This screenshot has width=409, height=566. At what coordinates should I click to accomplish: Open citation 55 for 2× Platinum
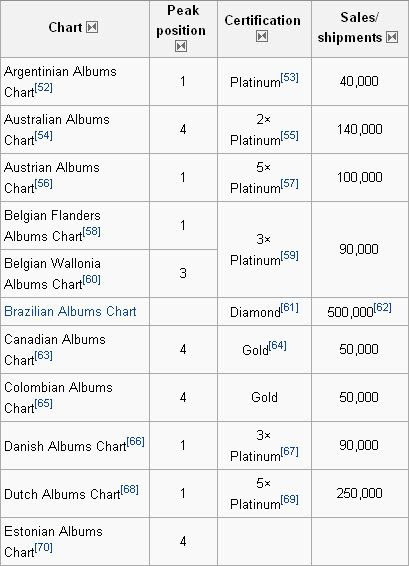[x=289, y=135]
